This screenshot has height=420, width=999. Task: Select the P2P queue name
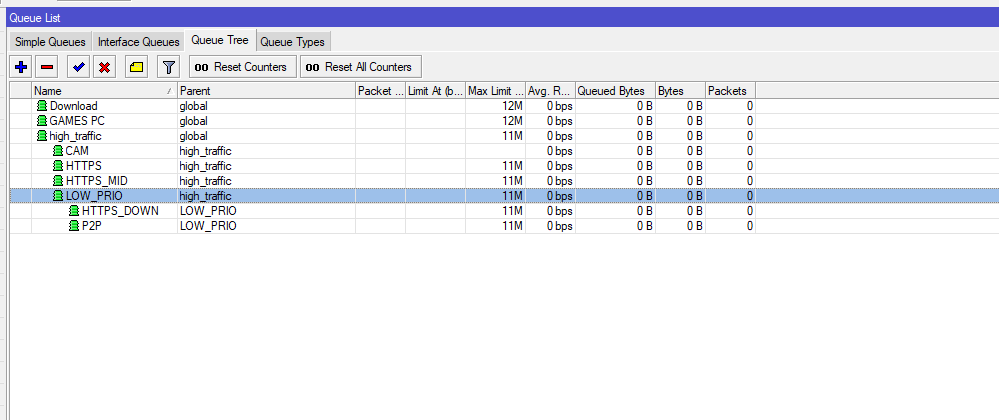(93, 226)
